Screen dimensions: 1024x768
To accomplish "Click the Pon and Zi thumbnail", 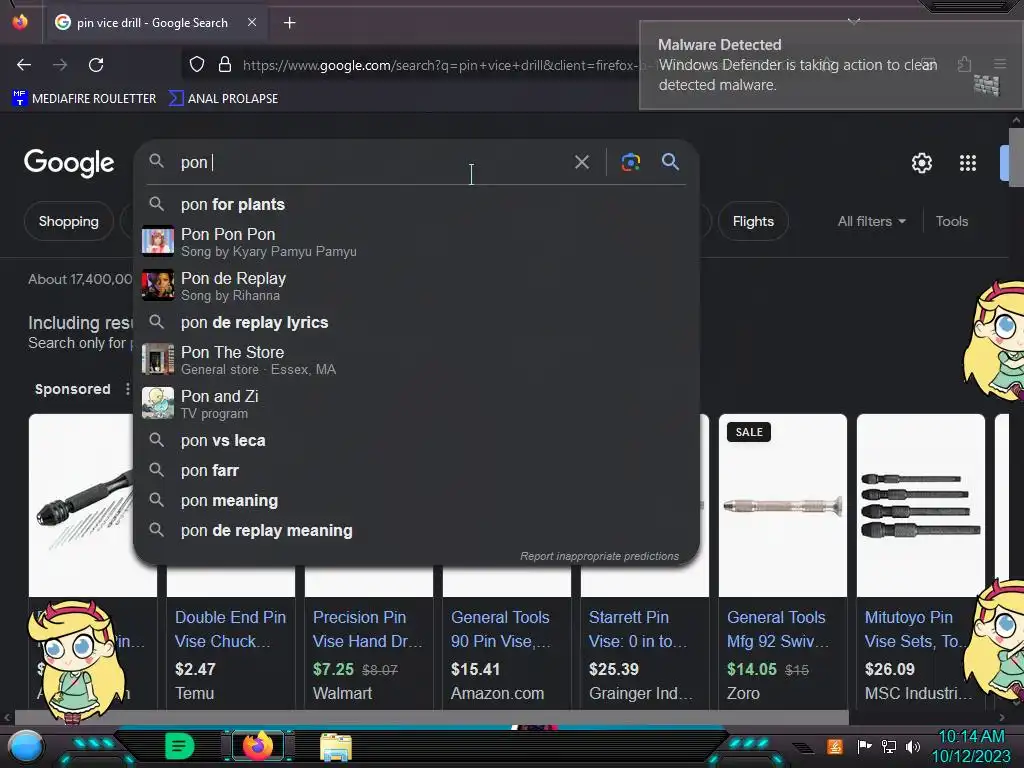I will pyautogui.click(x=157, y=403).
